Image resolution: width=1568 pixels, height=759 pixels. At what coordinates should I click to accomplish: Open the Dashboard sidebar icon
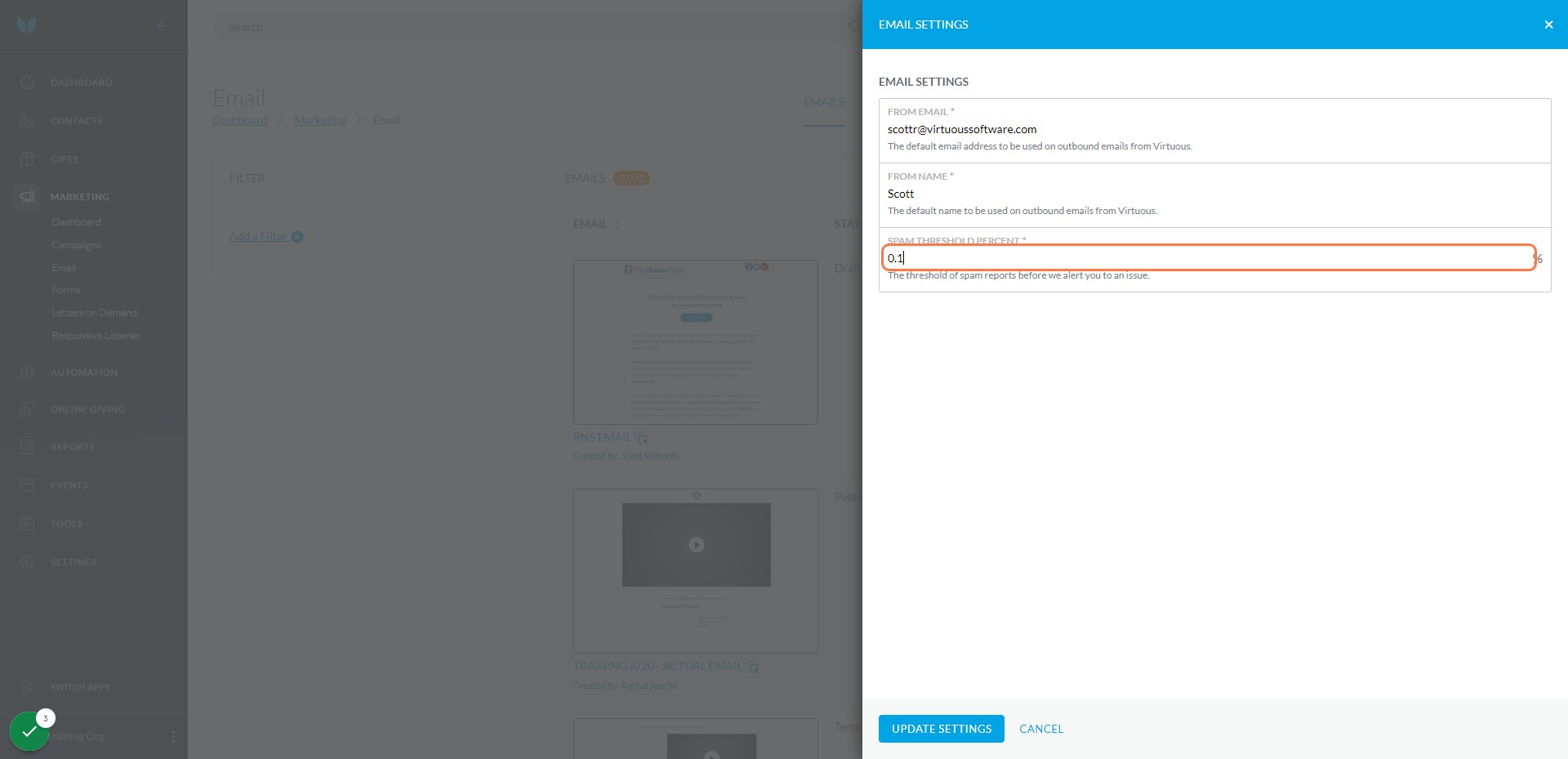pos(27,83)
